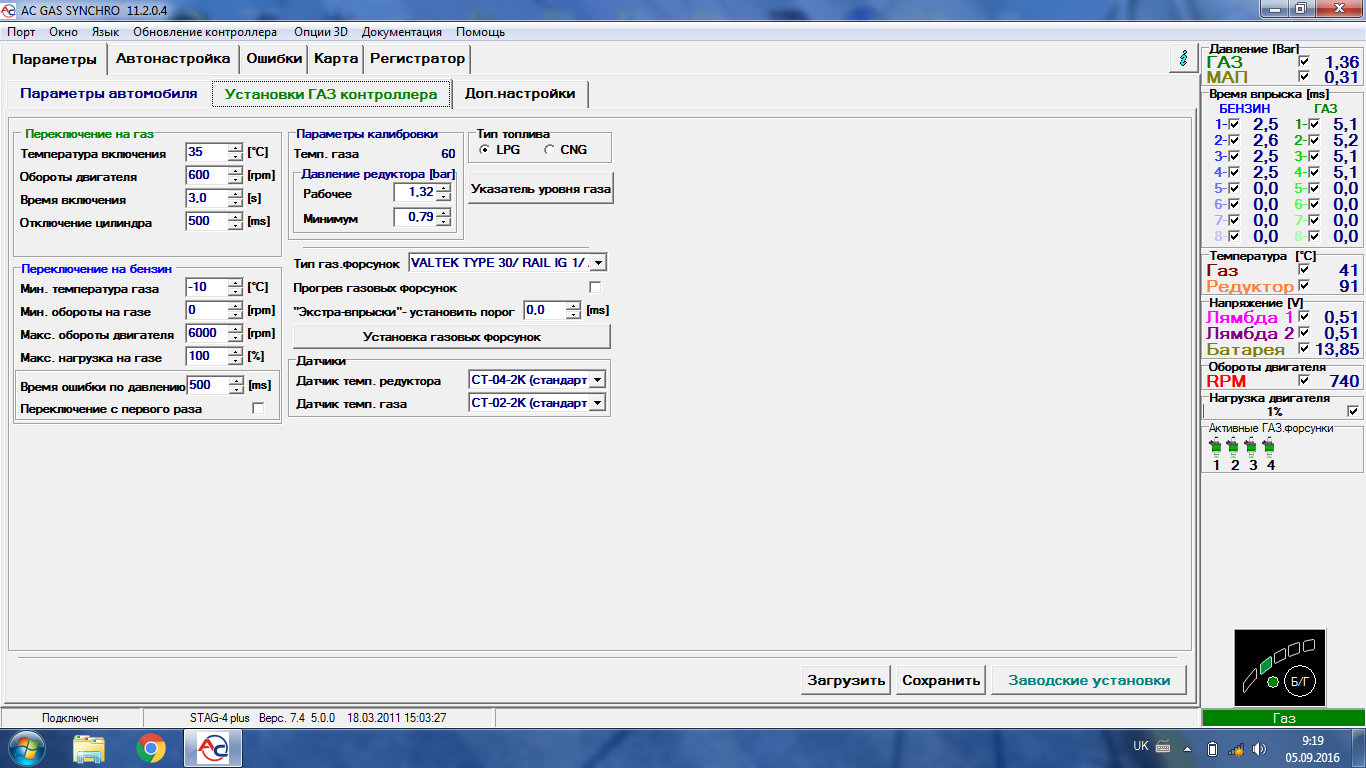Toggle the Лямбда 1 voltage checkbox
1366x768 pixels.
click(1304, 317)
